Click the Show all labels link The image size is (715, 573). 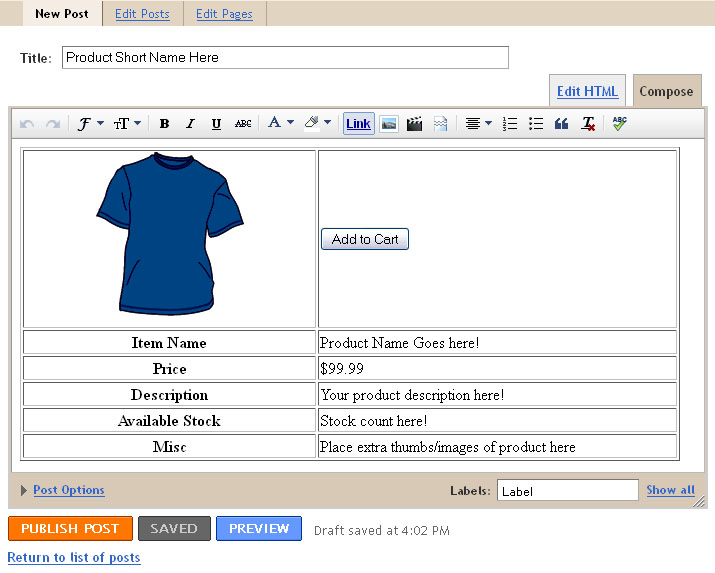click(670, 490)
